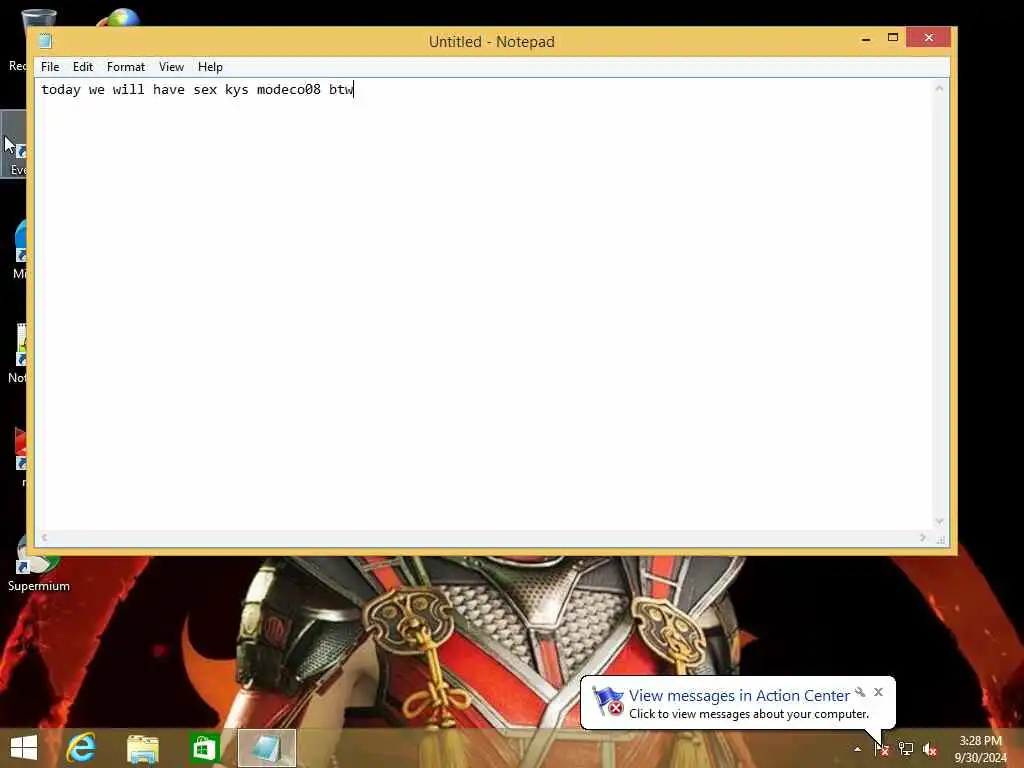This screenshot has width=1024, height=768.
Task: Click the flag icon in the Action Center balloon
Action: (x=607, y=701)
